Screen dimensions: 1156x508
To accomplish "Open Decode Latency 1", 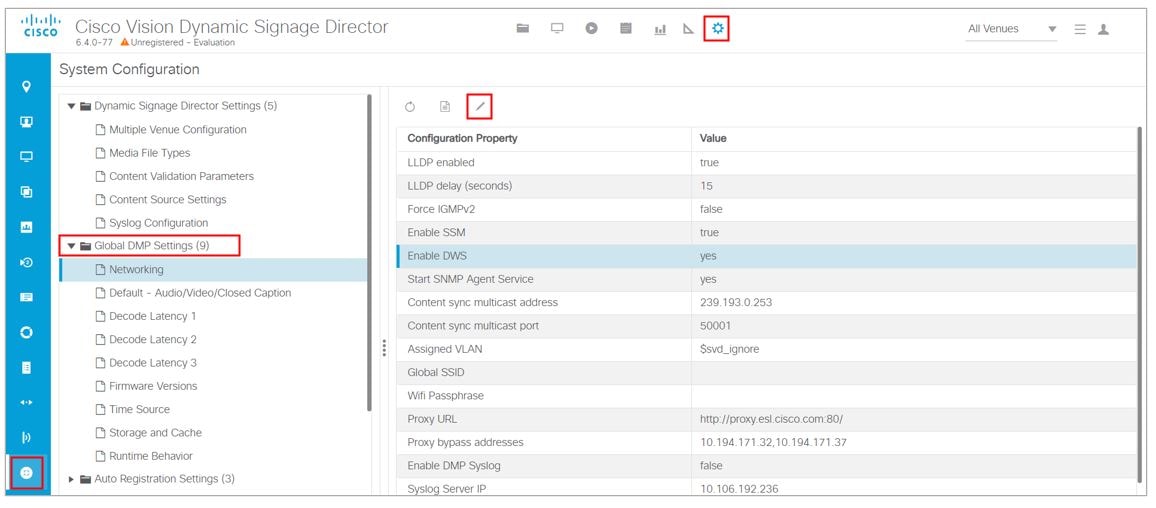I will [x=153, y=316].
